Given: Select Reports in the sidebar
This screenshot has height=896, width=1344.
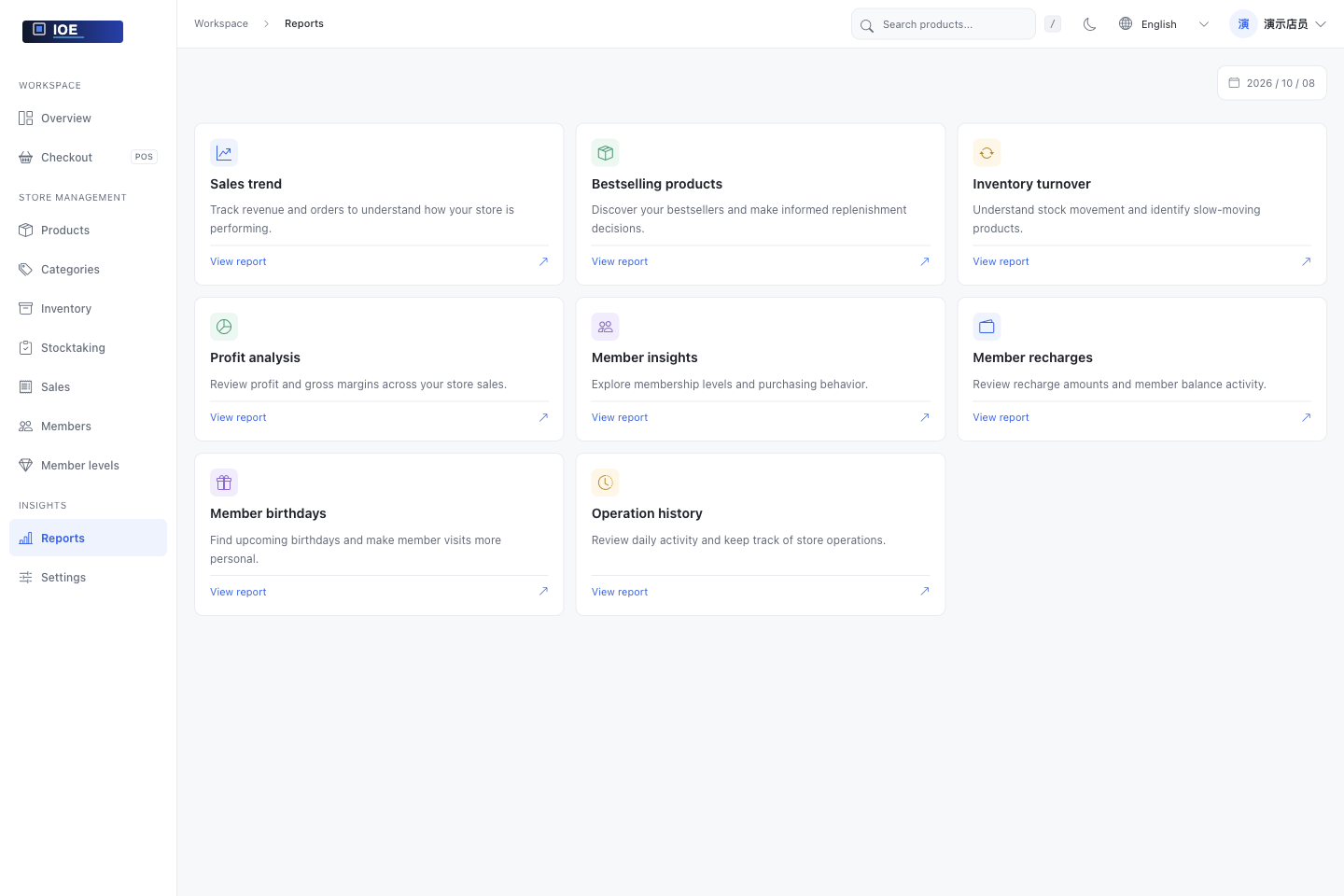Looking at the screenshot, I should tap(88, 539).
